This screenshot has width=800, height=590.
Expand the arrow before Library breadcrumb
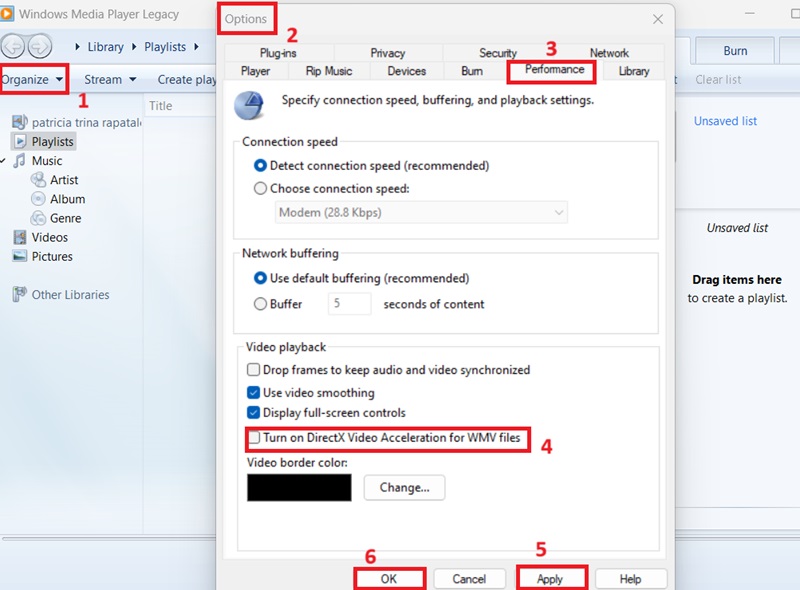click(x=77, y=46)
